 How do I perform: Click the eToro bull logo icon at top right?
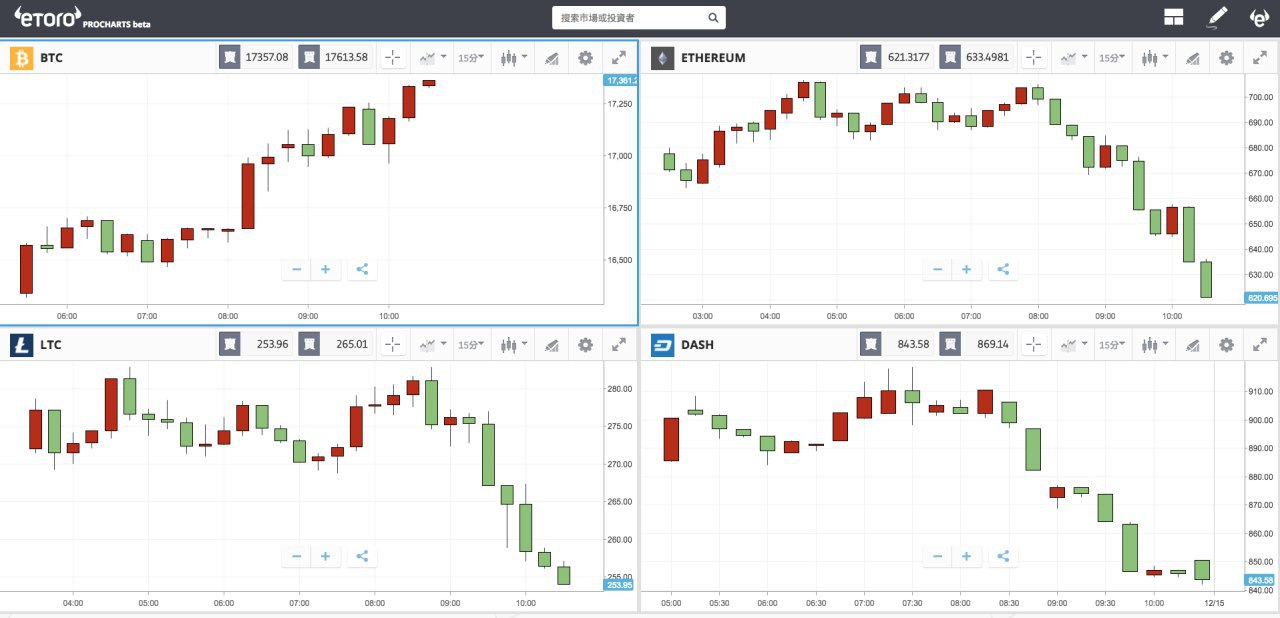point(1260,17)
